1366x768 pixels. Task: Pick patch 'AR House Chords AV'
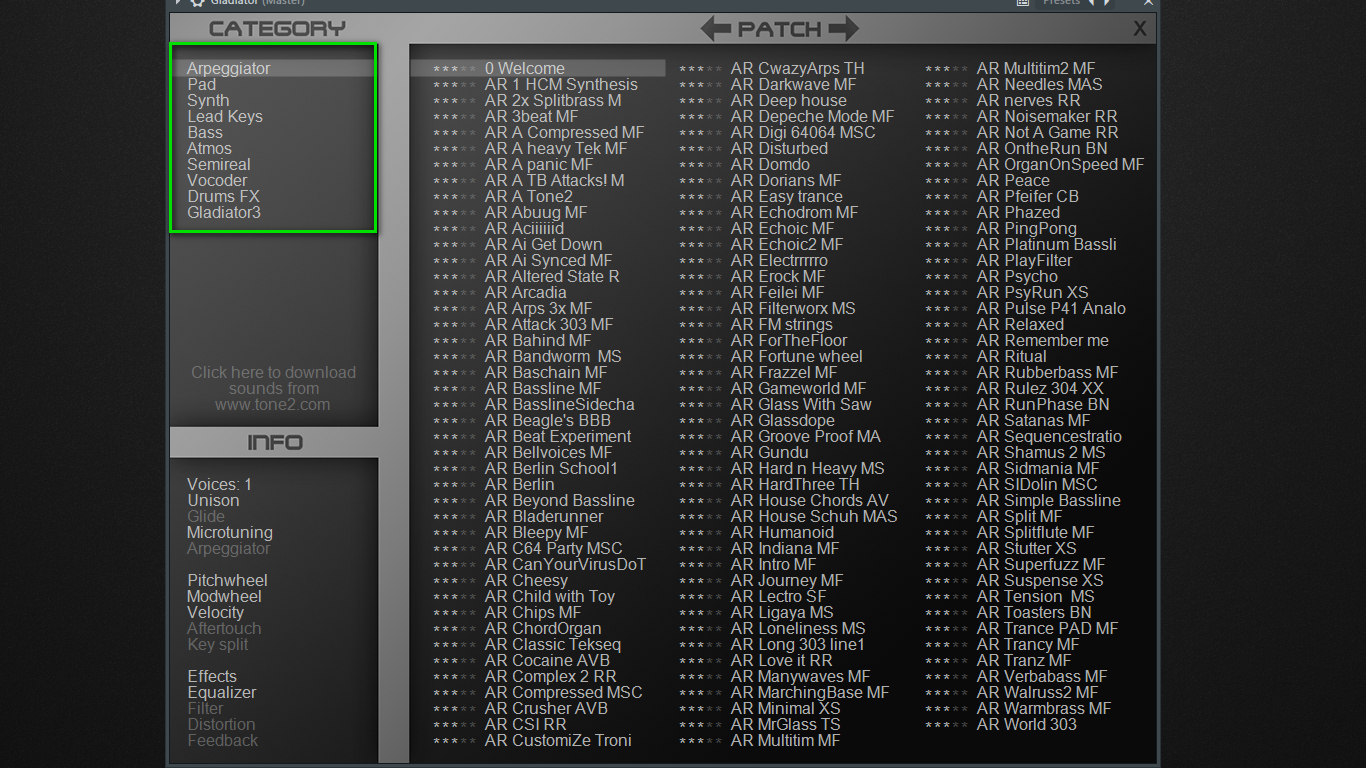pyautogui.click(x=810, y=501)
